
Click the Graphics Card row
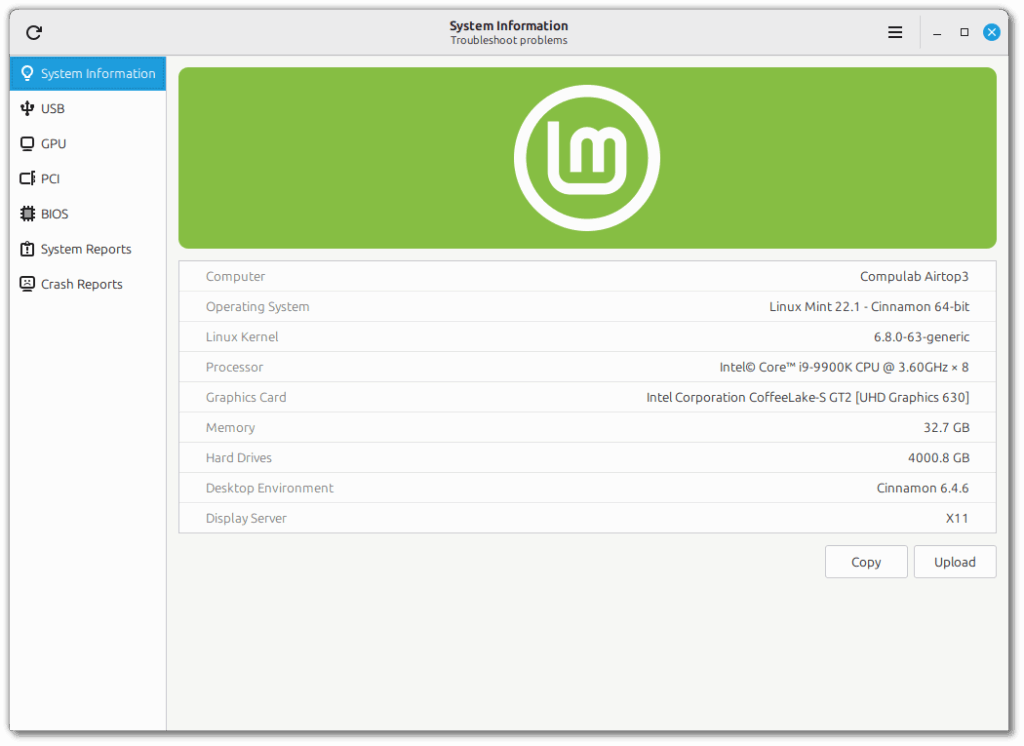pos(587,397)
